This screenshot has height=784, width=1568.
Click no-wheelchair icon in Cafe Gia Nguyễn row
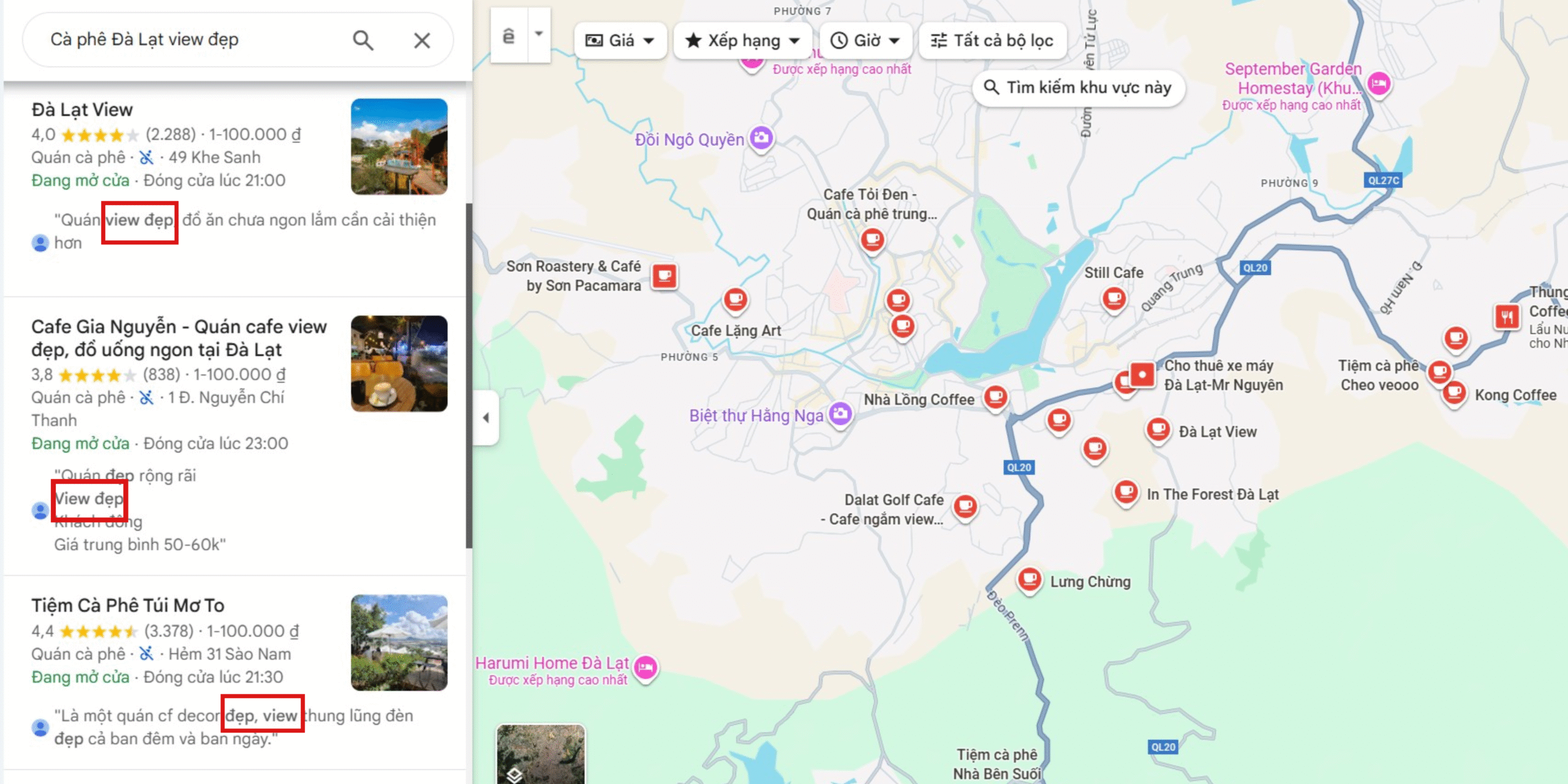(x=146, y=398)
